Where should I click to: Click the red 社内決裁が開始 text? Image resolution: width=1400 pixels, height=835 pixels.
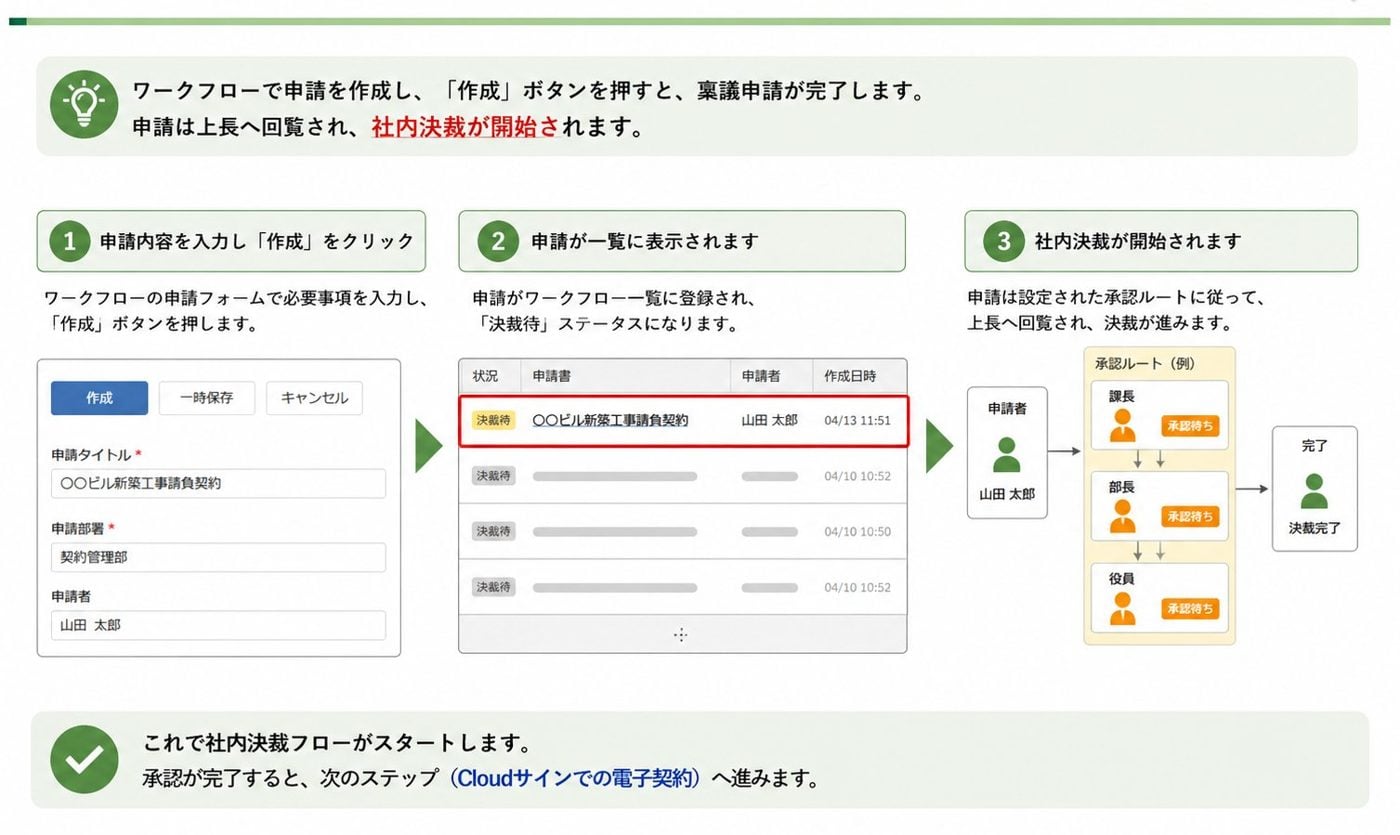pos(465,129)
